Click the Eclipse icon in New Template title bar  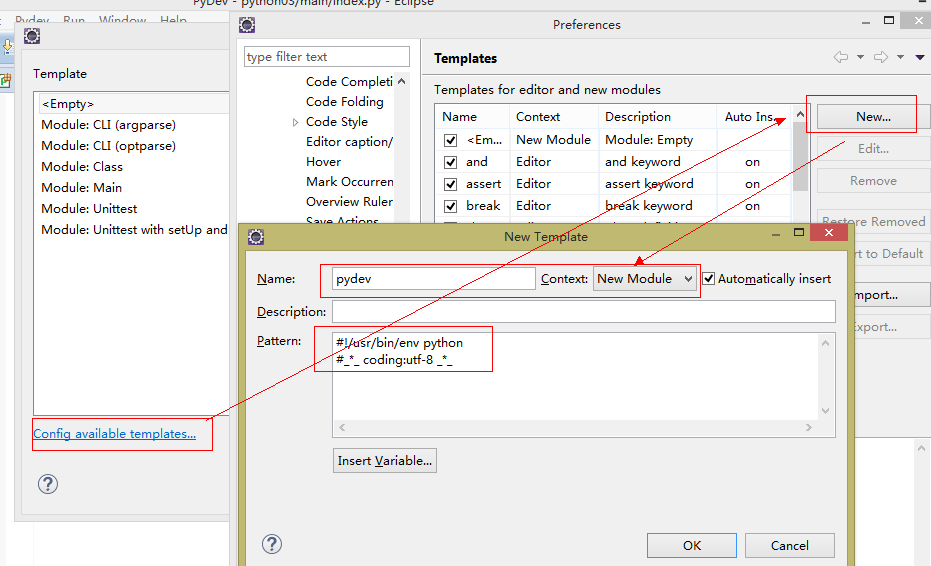[256, 237]
